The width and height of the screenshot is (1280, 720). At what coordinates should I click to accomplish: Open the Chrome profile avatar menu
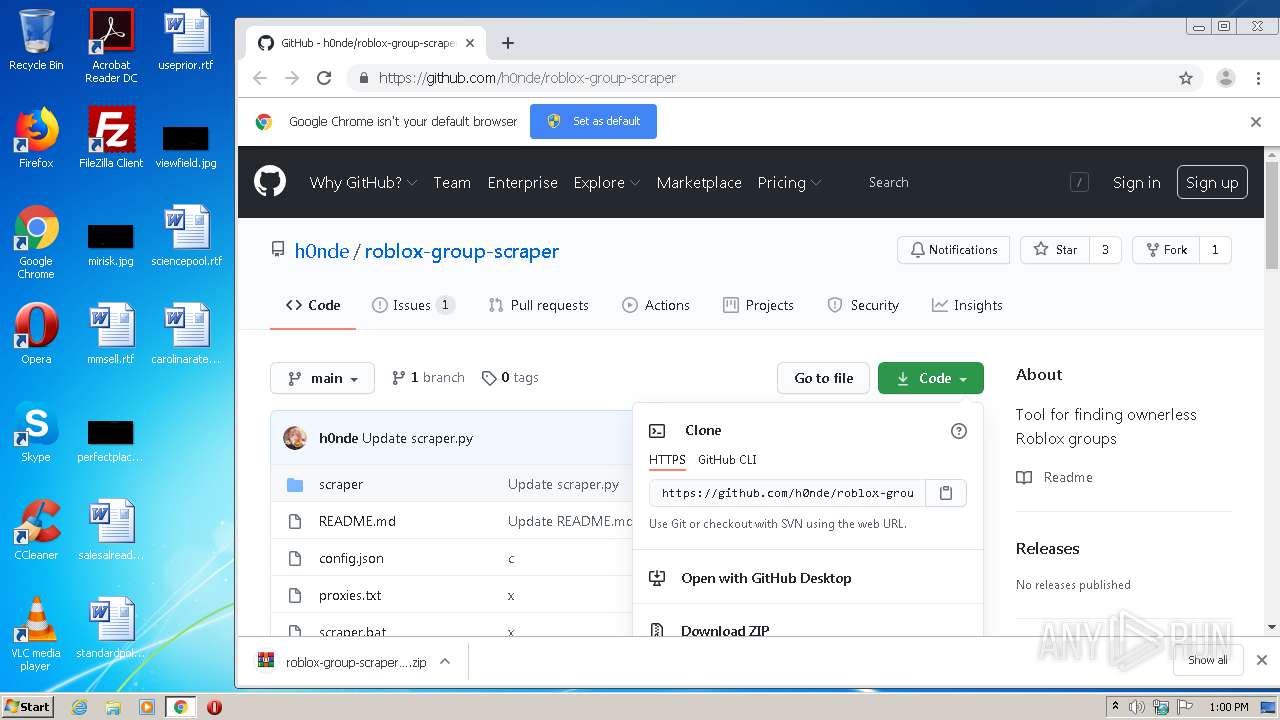click(x=1226, y=78)
